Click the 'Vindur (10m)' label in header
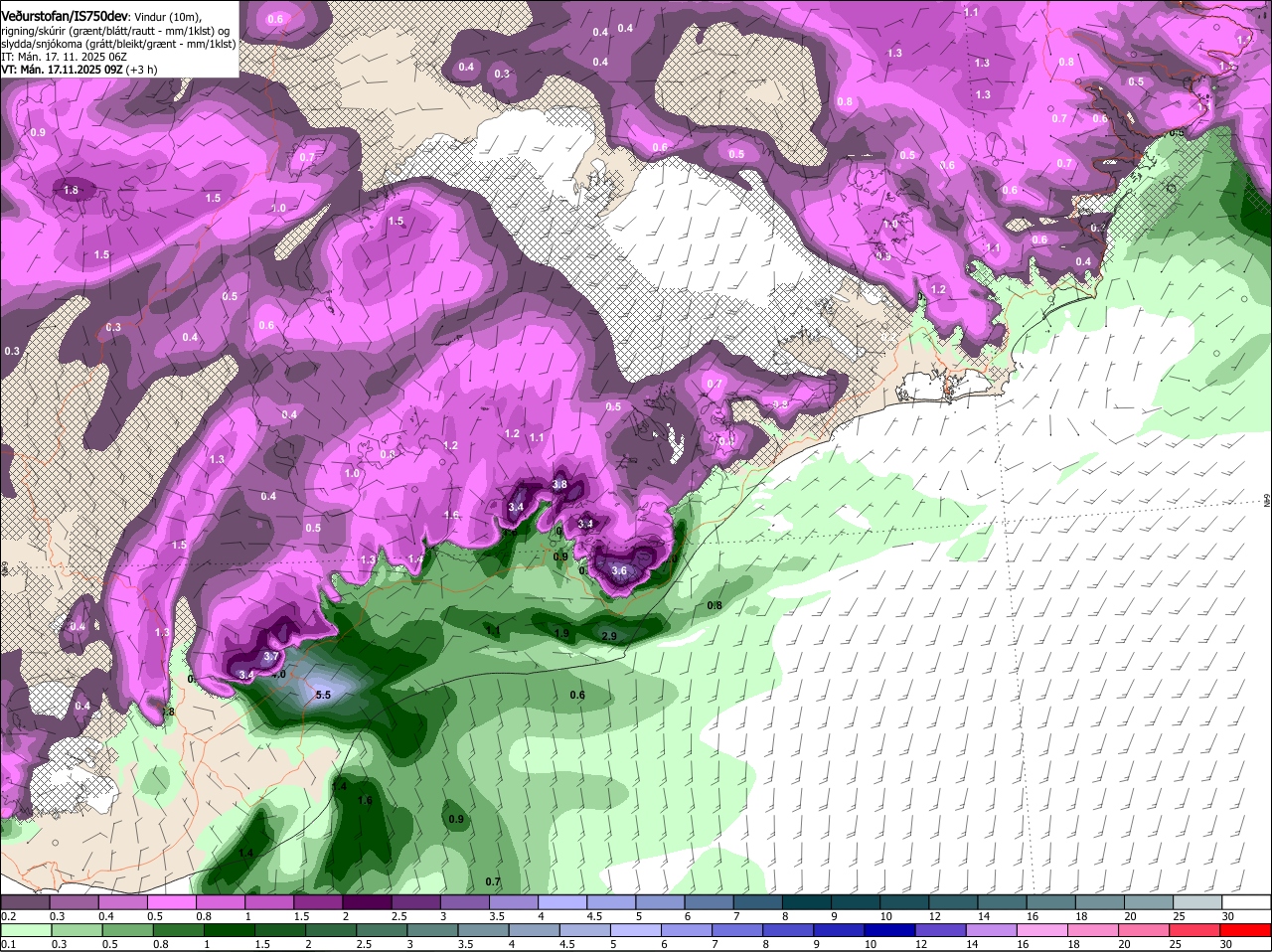Viewport: 1272px width, 952px height. coord(167,17)
